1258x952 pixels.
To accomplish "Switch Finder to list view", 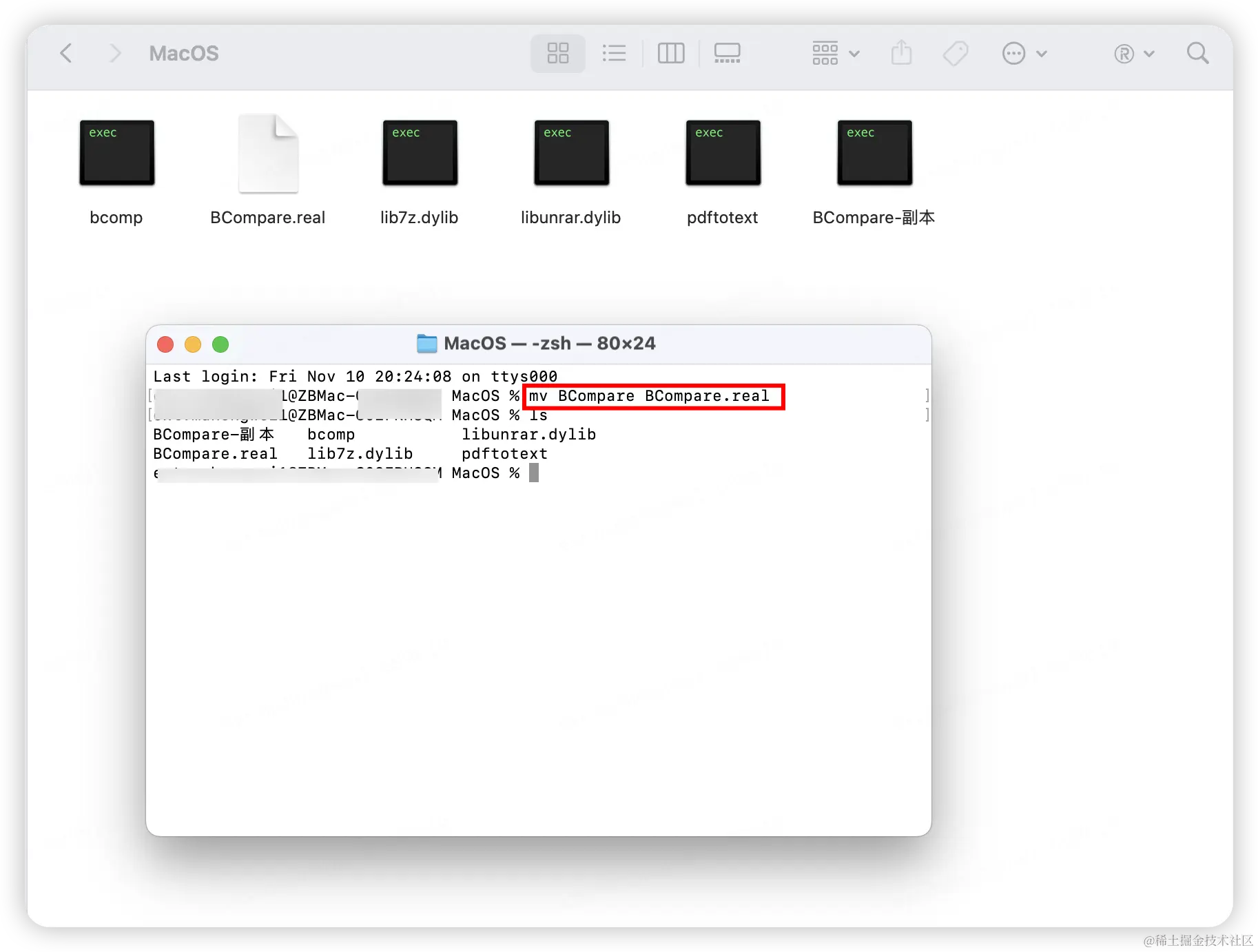I will 614,53.
